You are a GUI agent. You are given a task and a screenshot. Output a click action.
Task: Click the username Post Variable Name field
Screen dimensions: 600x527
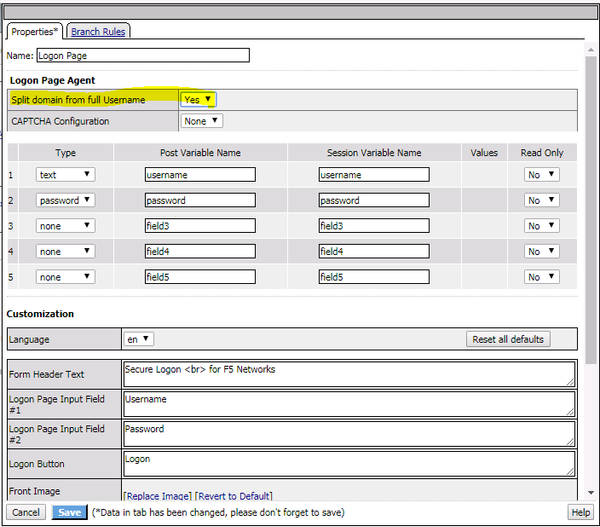tap(200, 175)
